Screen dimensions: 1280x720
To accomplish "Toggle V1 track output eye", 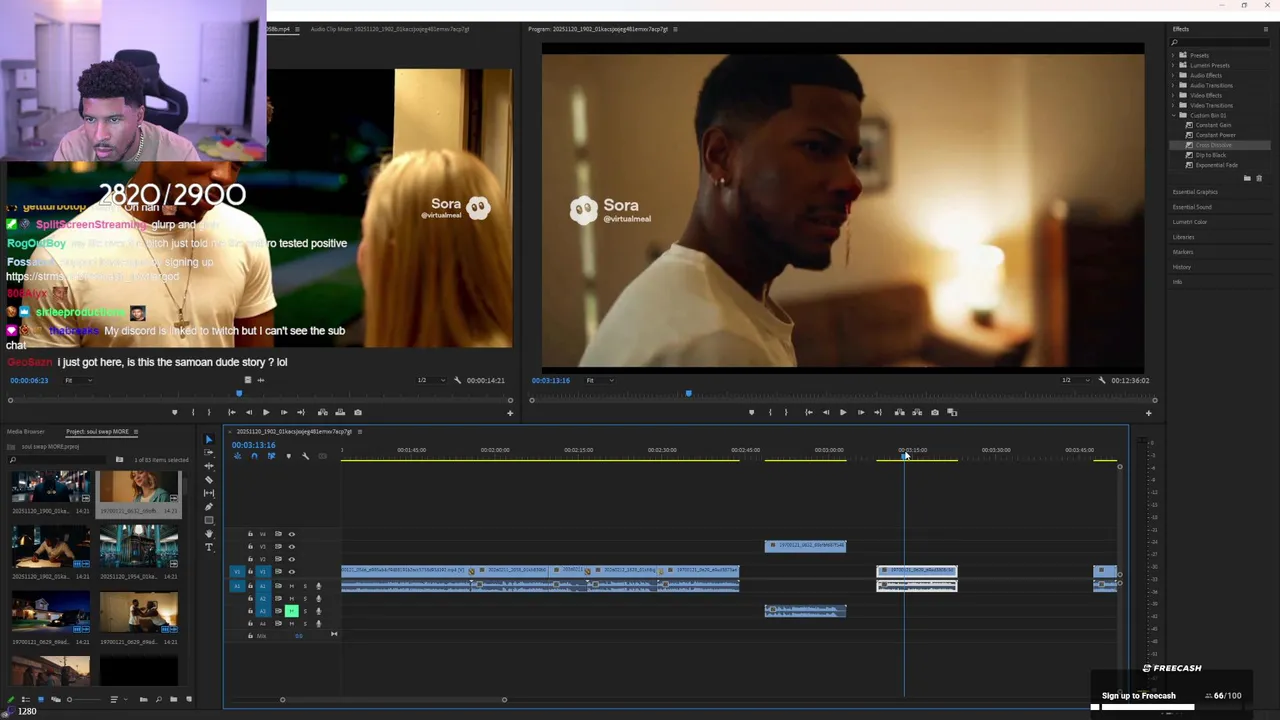I will coord(291,572).
